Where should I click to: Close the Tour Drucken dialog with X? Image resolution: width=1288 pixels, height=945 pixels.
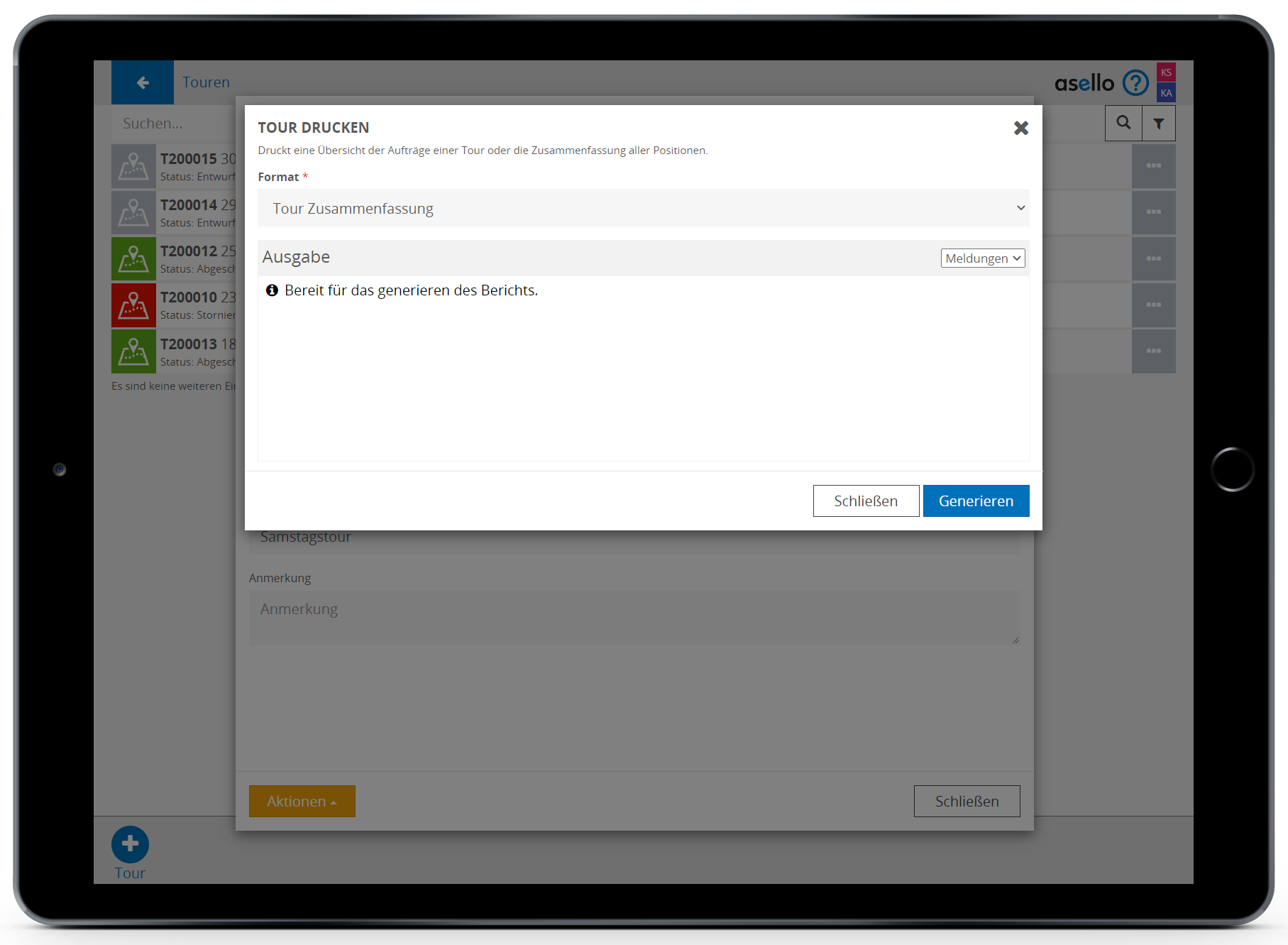pos(1020,128)
